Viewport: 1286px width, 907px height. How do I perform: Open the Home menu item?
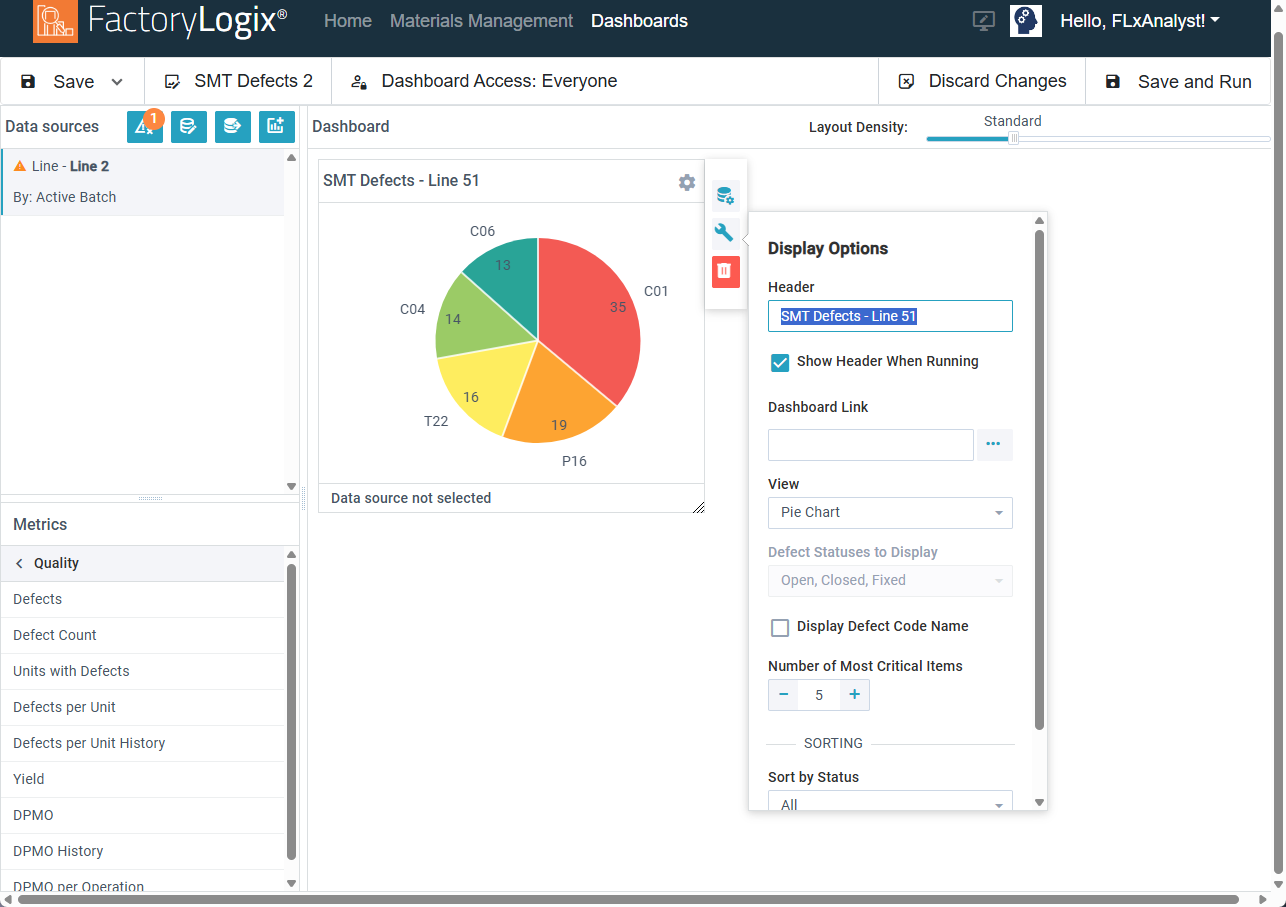coord(348,21)
